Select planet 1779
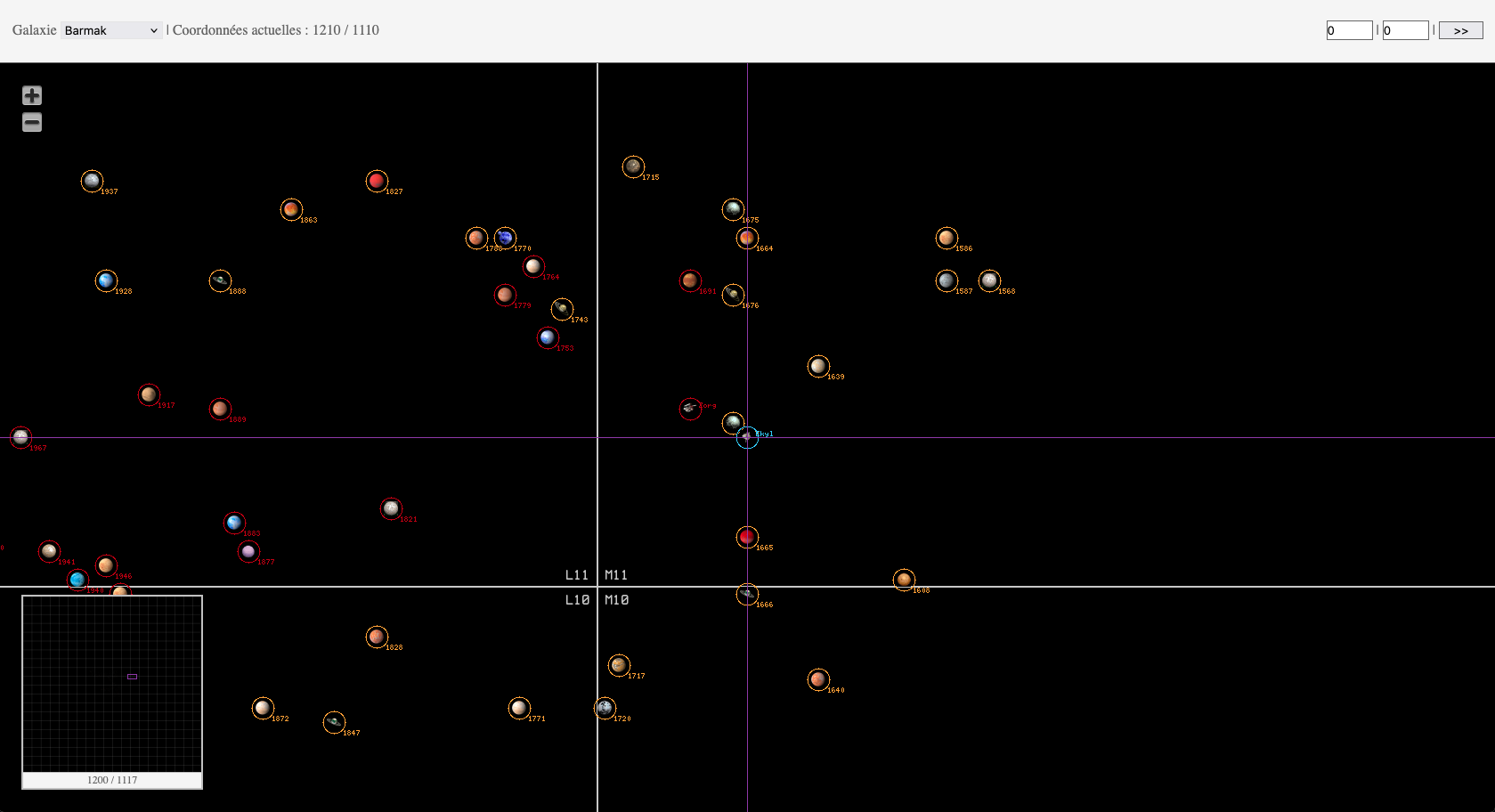Viewport: 1495px width, 812px height. [505, 295]
